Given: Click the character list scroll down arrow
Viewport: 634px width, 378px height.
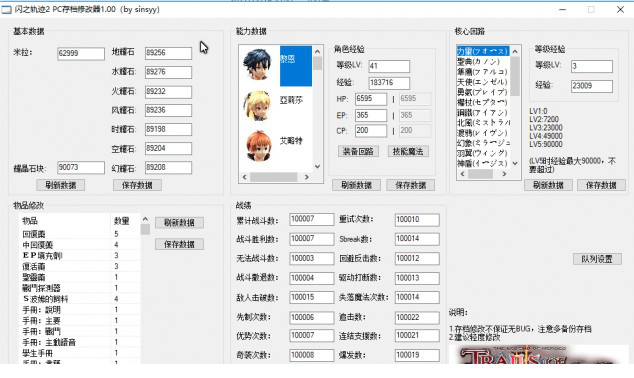Looking at the screenshot, I should point(317,166).
